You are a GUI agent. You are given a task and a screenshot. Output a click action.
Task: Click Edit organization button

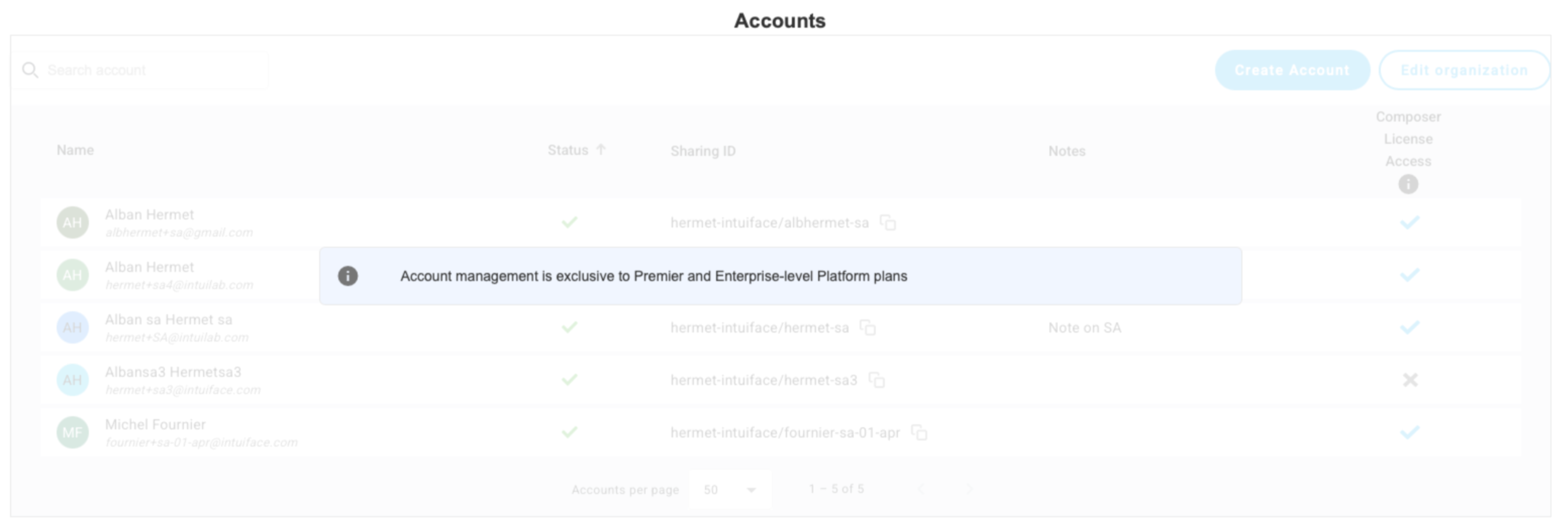(x=1464, y=70)
